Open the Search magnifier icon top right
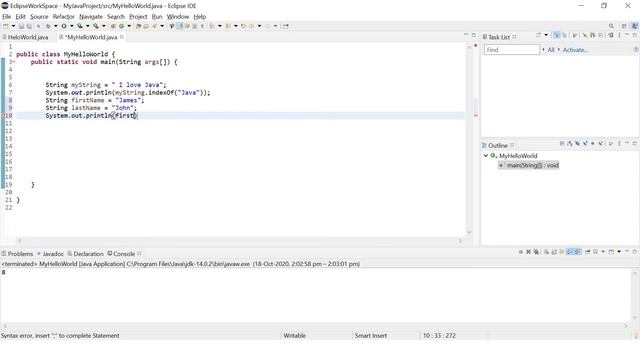640x360 pixels. pos(611,26)
